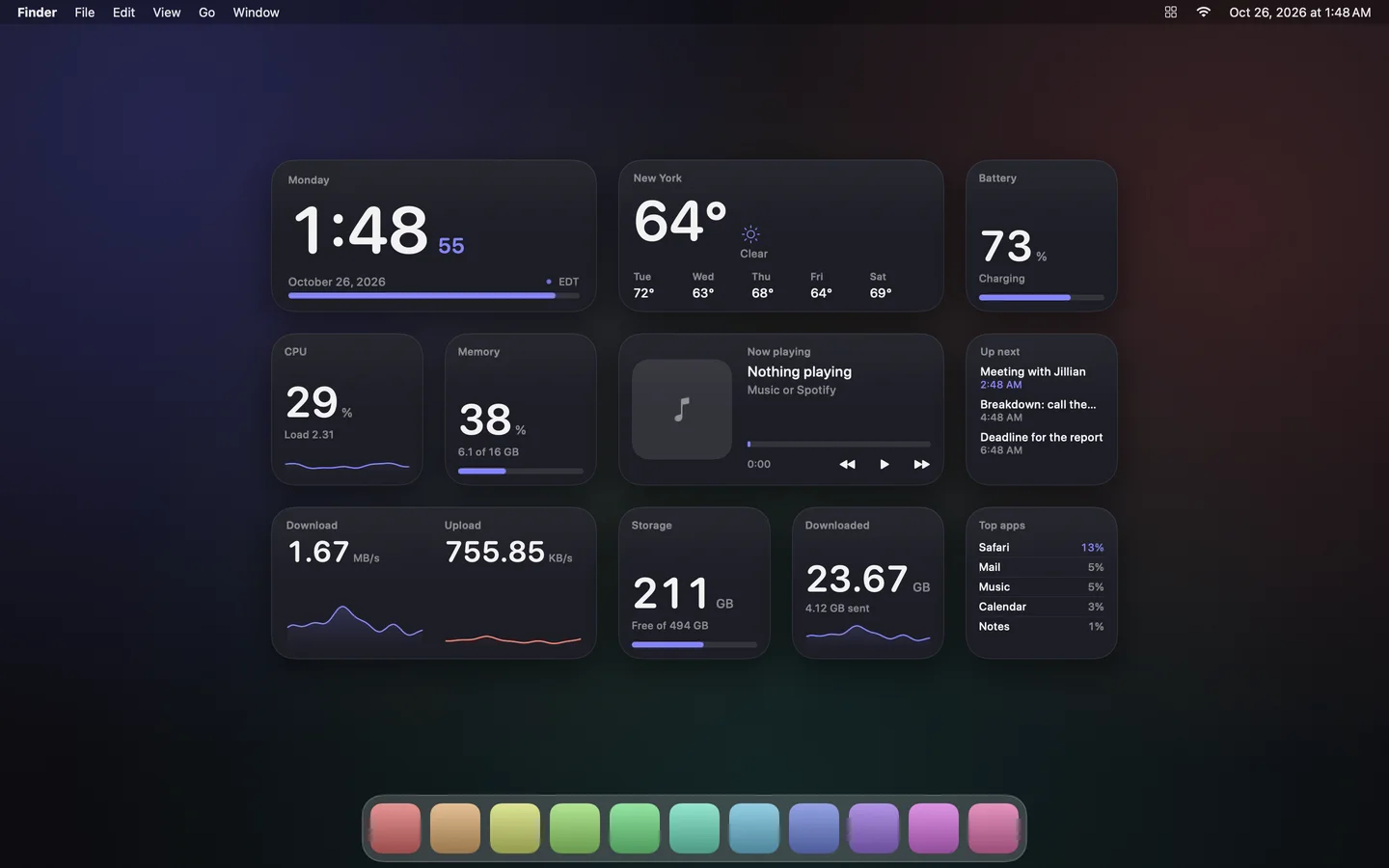Open the File menu
Viewport: 1389px width, 868px height.
point(85,13)
